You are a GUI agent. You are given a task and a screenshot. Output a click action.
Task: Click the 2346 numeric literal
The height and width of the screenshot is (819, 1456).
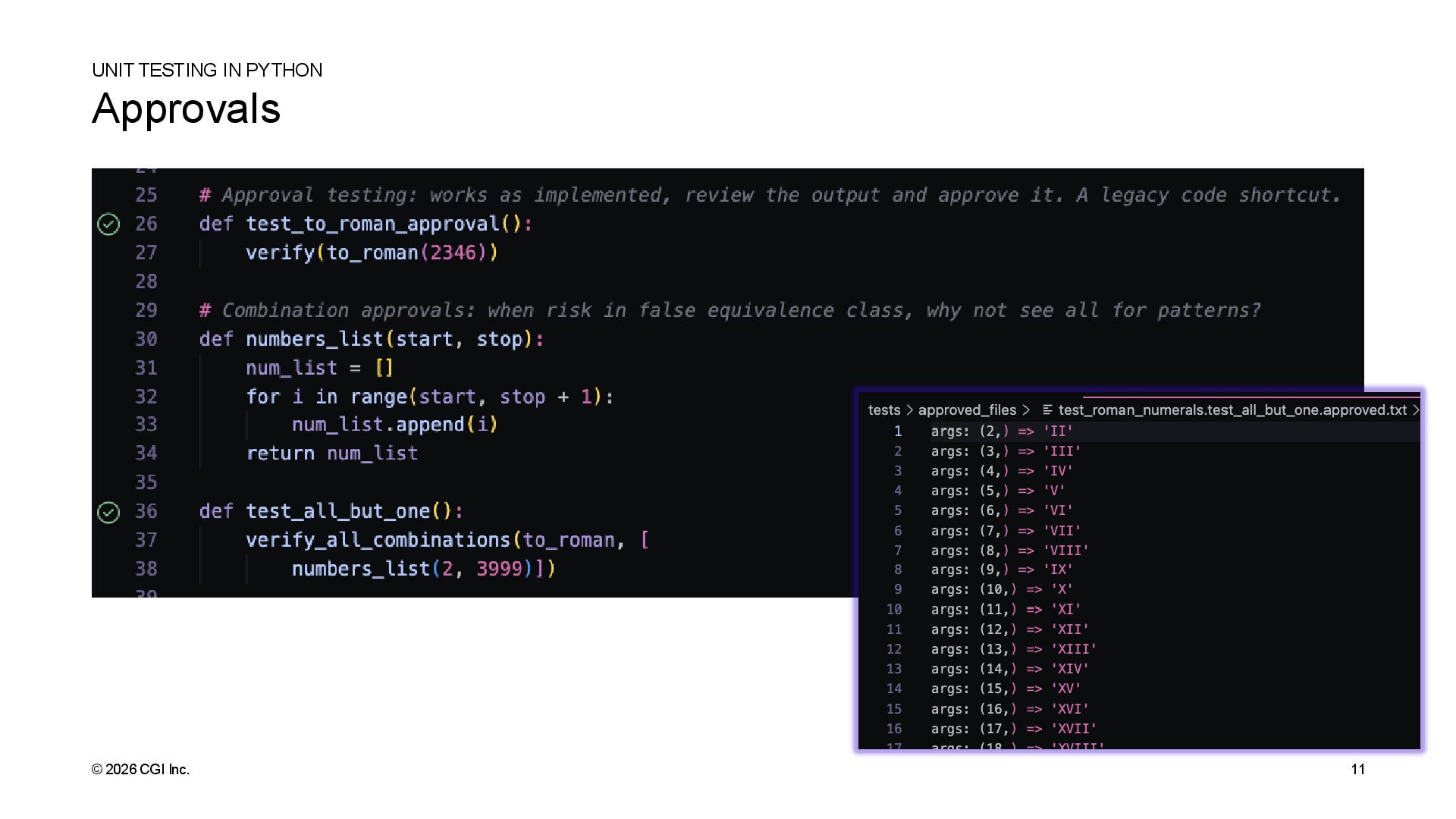click(453, 253)
